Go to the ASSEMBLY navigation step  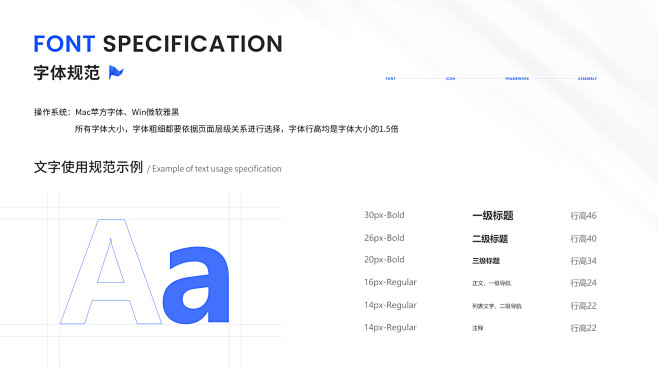(587, 78)
